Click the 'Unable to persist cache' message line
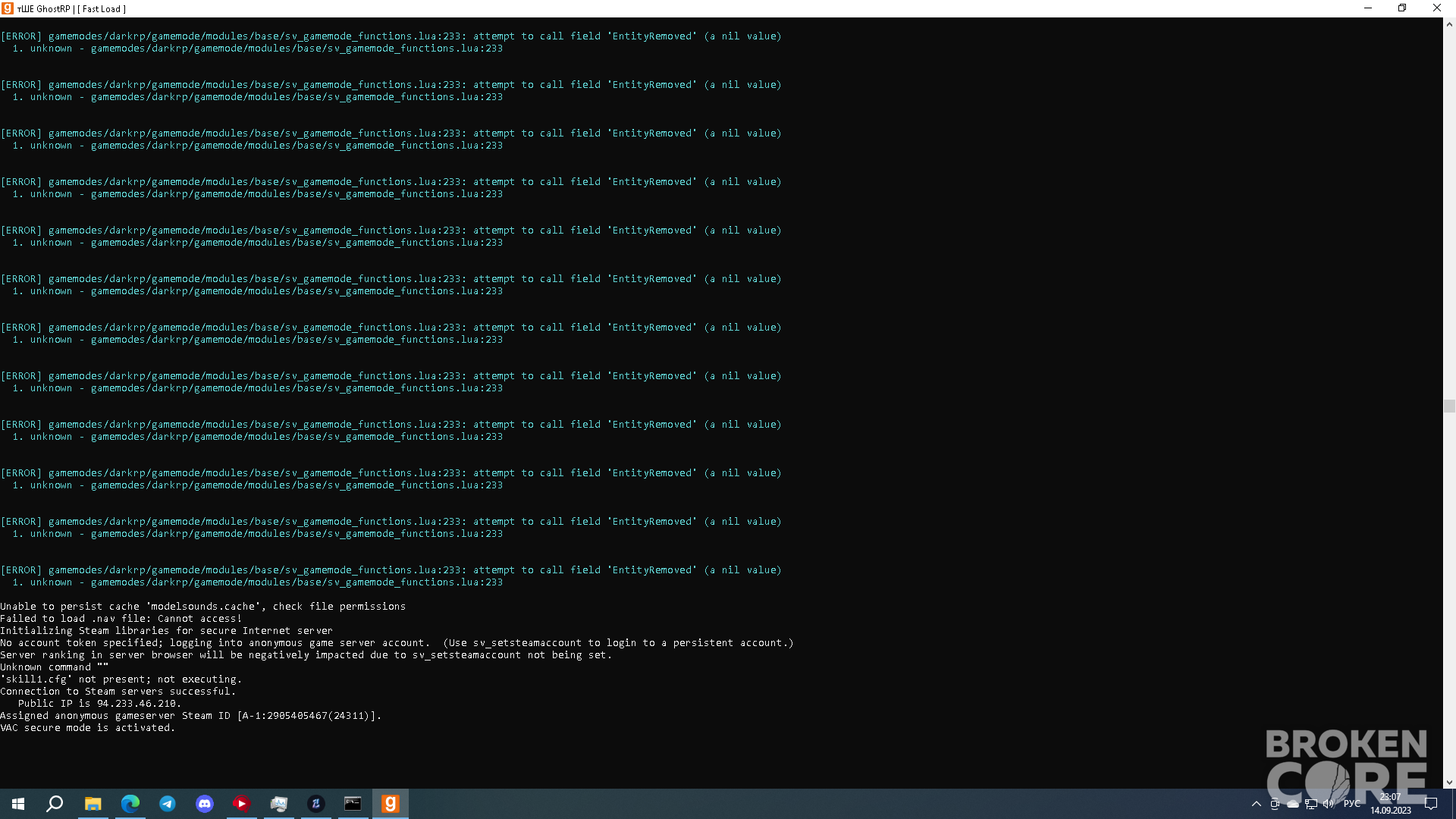This screenshot has height=819, width=1456. pos(203,607)
